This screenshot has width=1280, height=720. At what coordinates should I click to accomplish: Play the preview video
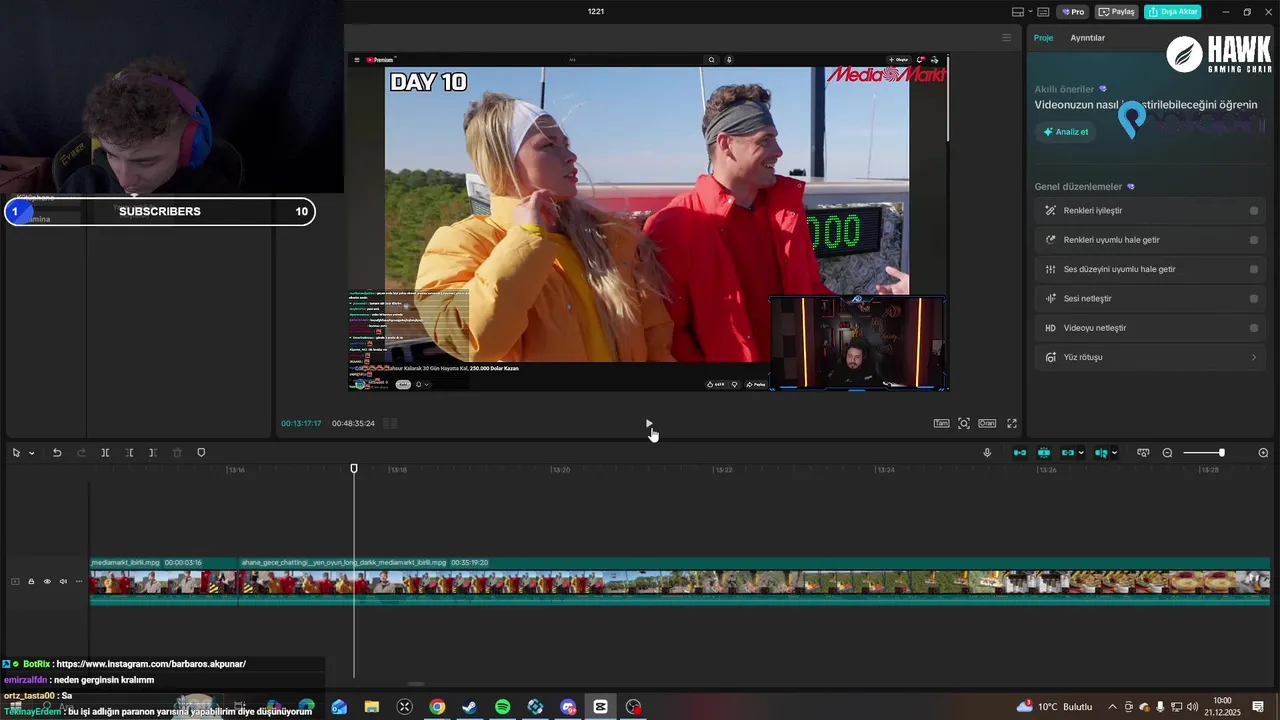(x=648, y=424)
